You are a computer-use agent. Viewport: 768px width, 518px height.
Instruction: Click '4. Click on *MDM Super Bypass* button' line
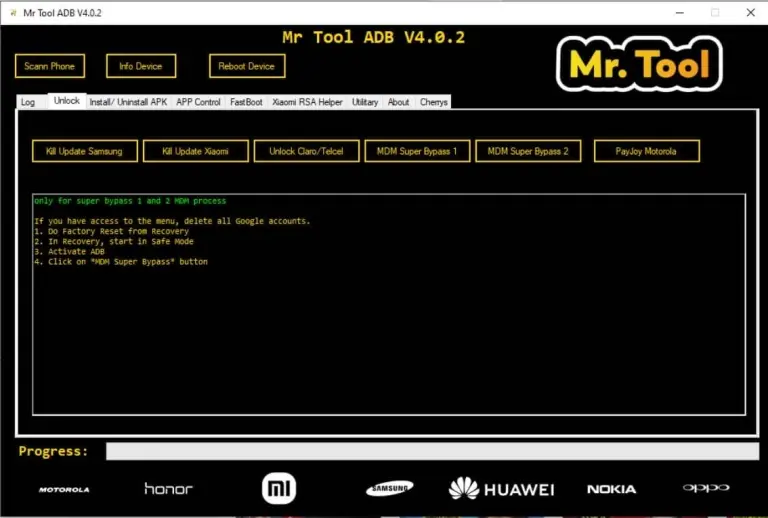pos(120,262)
